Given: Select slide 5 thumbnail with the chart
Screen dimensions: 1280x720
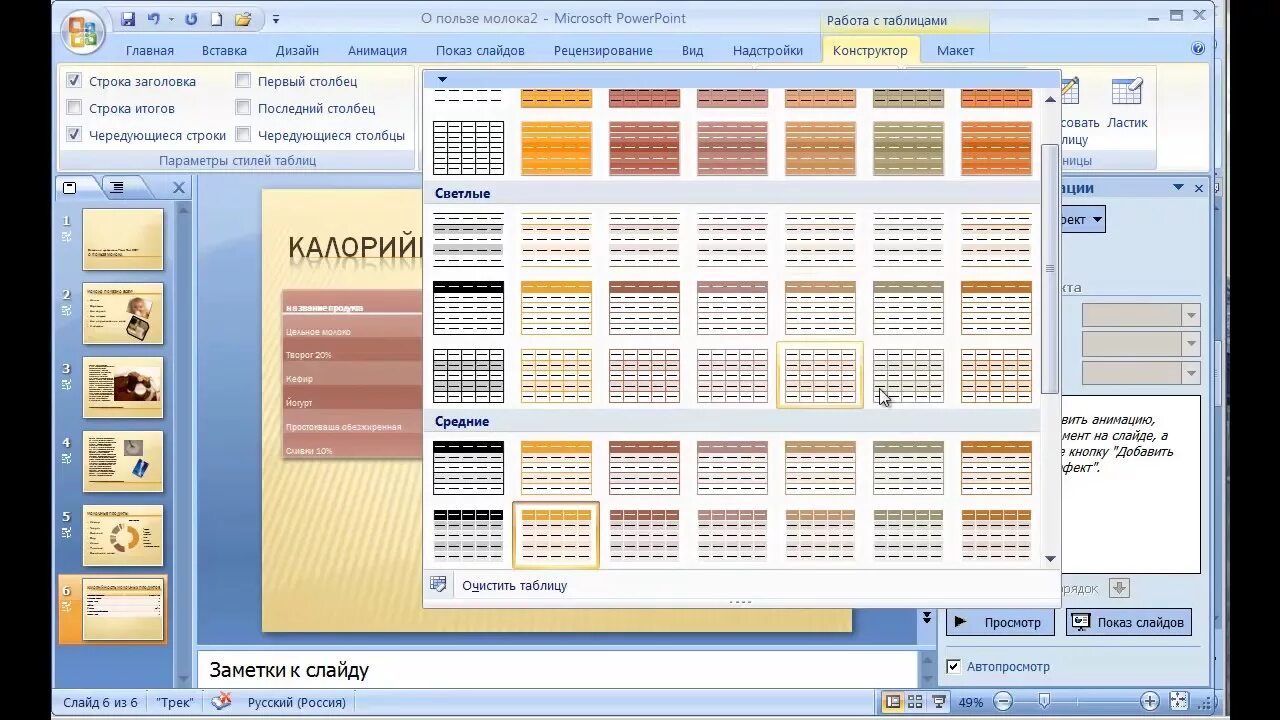Looking at the screenshot, I should (122, 535).
